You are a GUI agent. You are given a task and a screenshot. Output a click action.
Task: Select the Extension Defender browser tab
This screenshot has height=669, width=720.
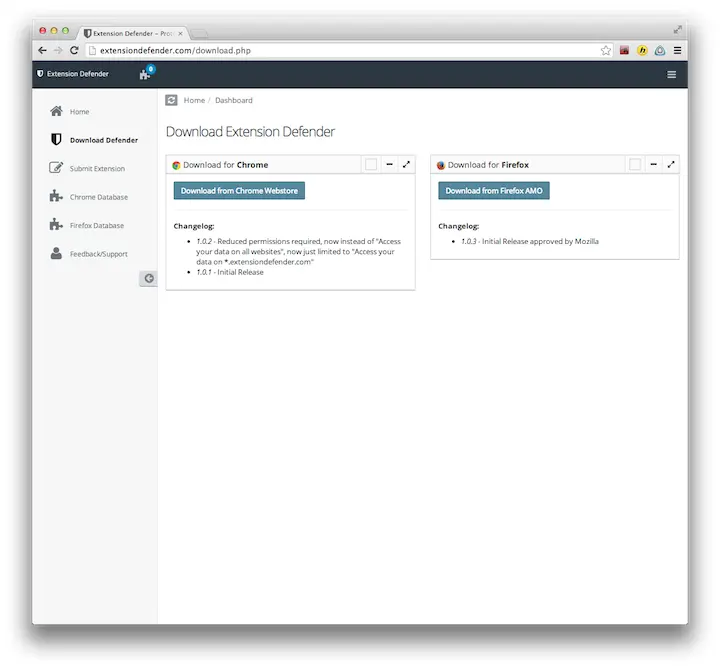click(133, 33)
